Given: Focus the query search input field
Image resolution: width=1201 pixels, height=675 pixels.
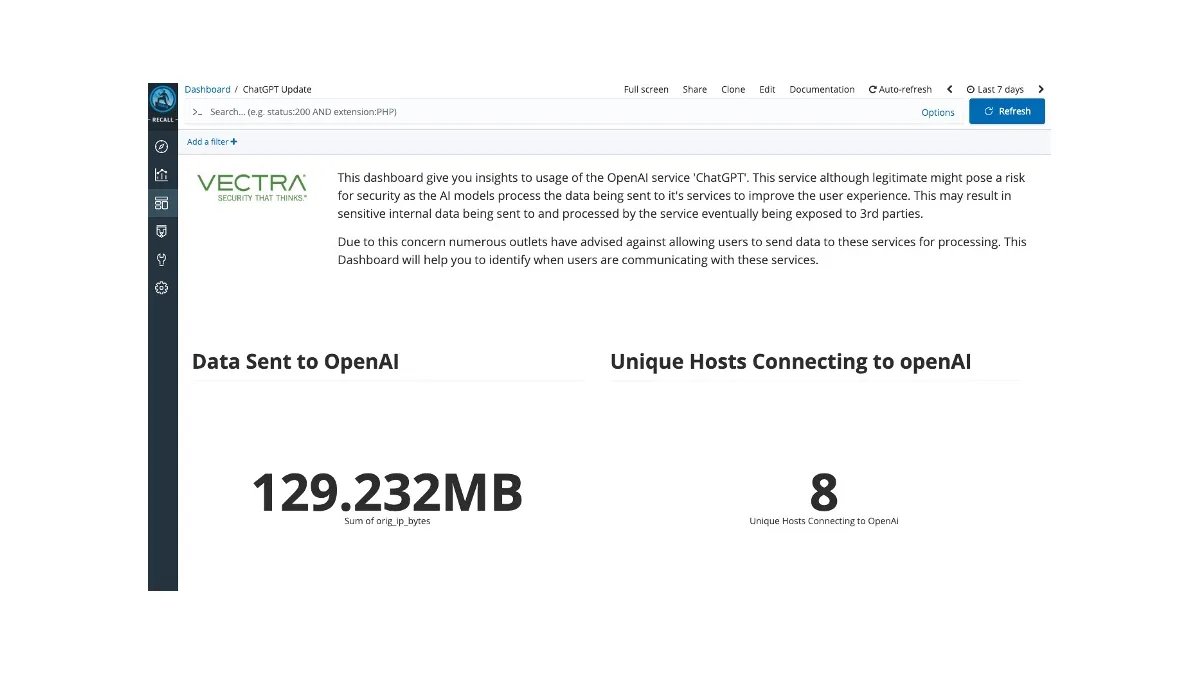Looking at the screenshot, I should 550,112.
